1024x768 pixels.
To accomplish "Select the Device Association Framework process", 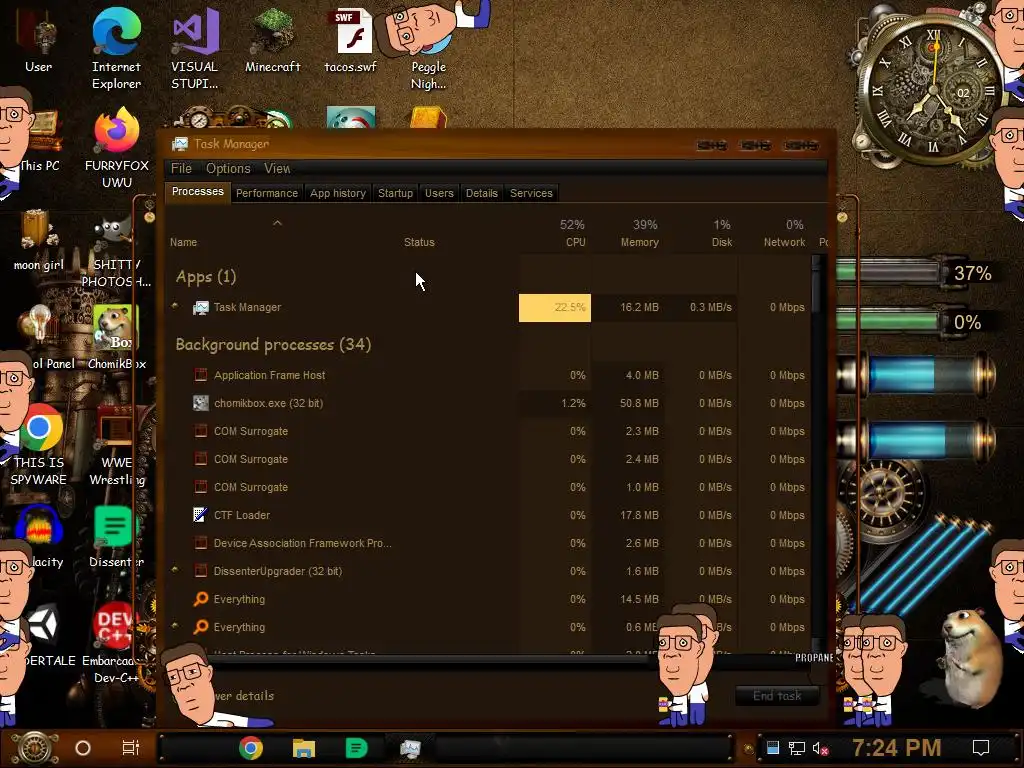I will coord(488,543).
